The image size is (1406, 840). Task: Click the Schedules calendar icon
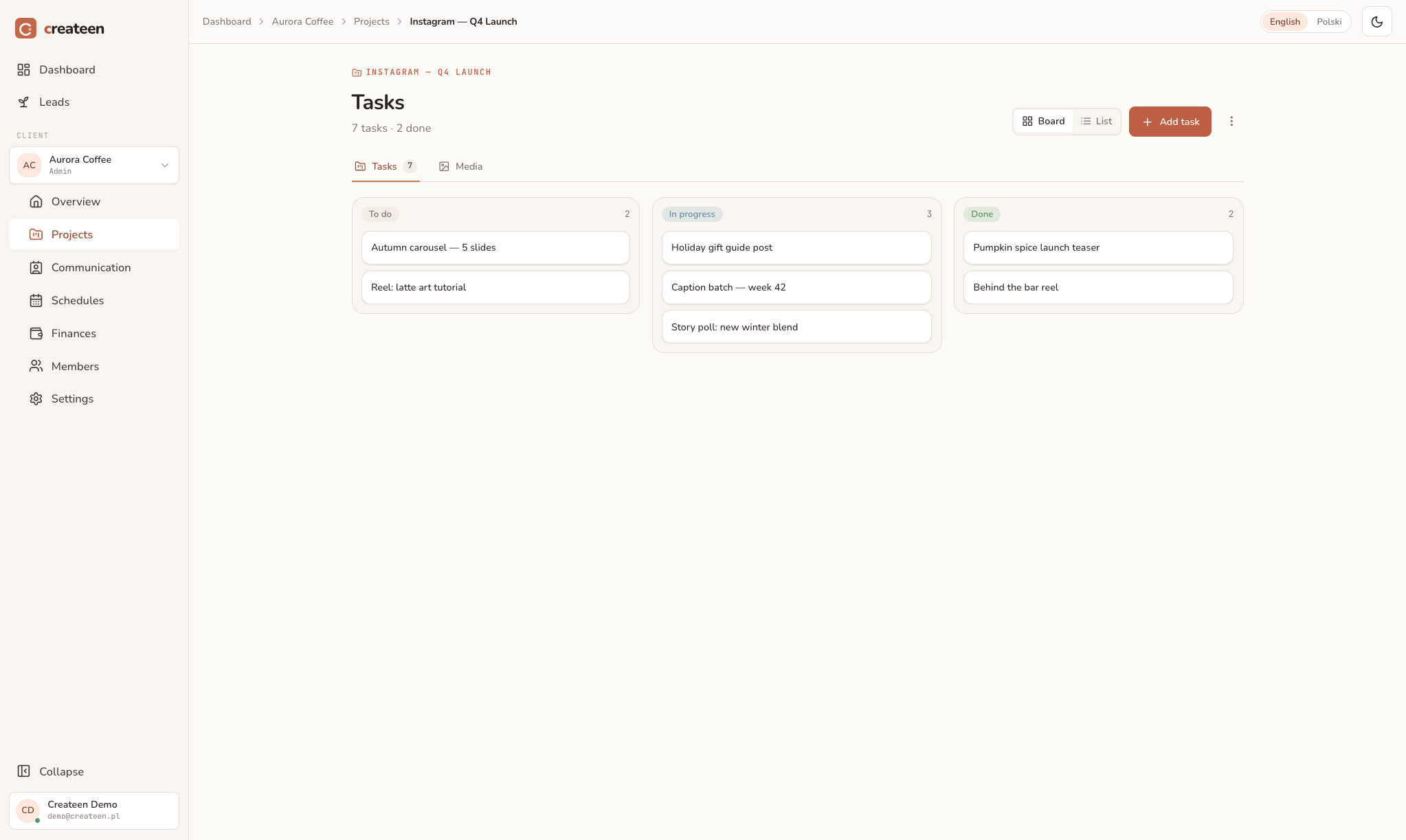(36, 300)
